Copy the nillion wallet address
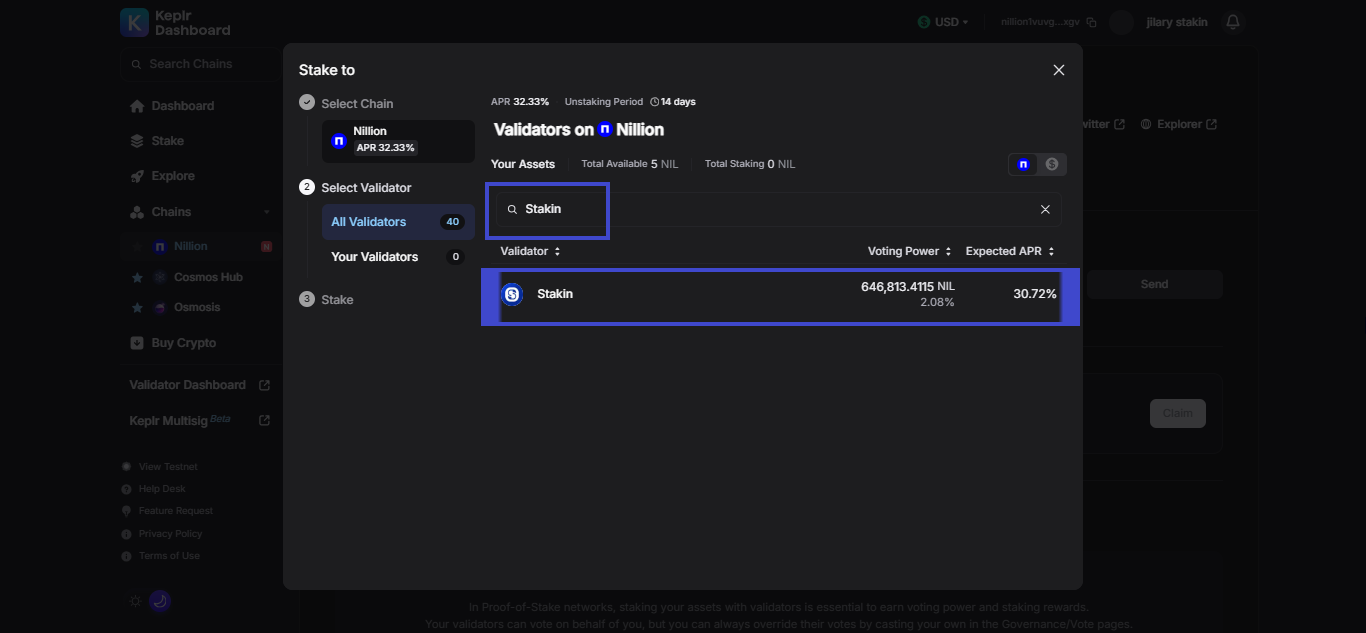Screen dimensions: 1366x633 coord(1092,22)
